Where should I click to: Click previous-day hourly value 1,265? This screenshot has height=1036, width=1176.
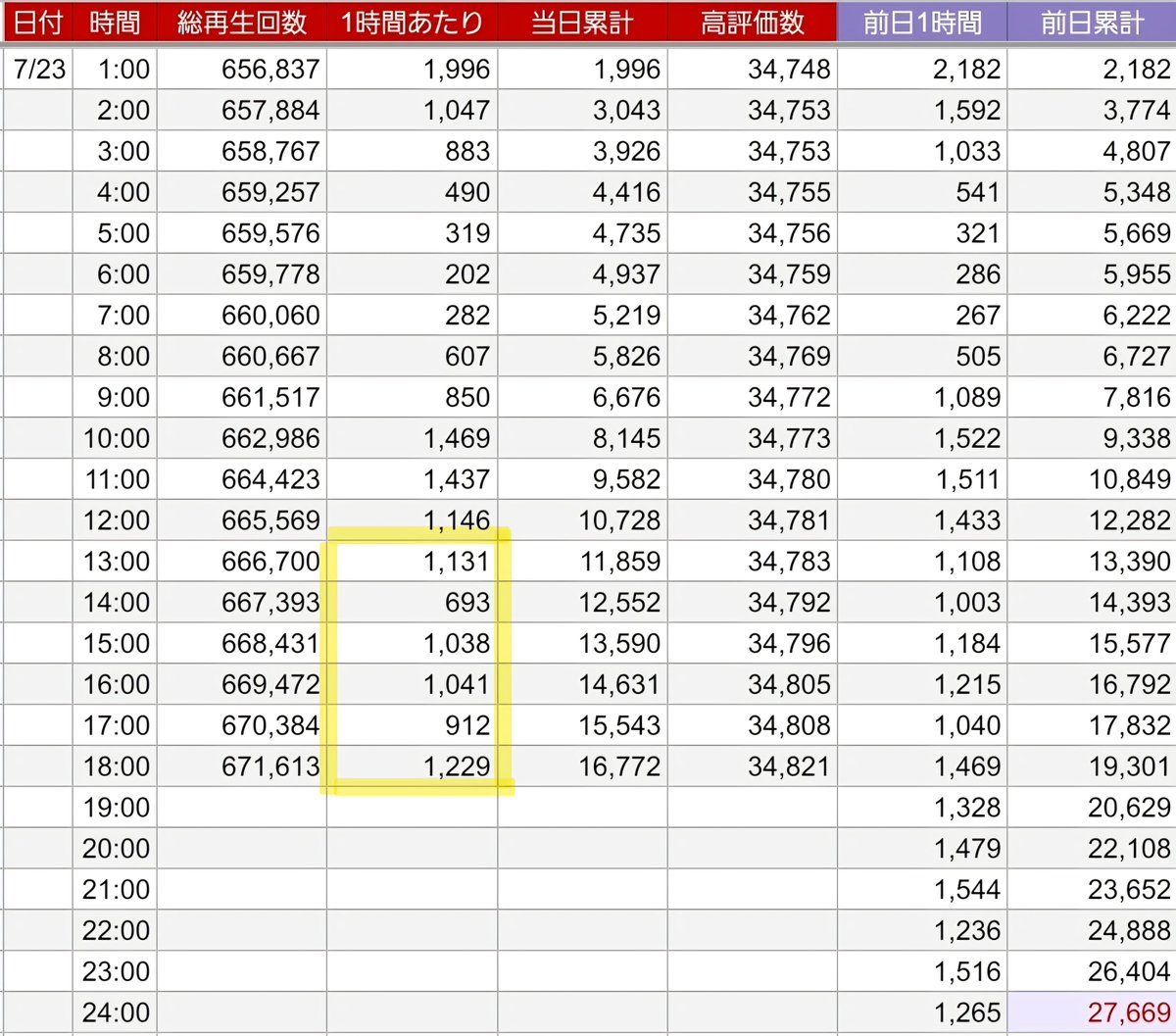click(x=922, y=1012)
